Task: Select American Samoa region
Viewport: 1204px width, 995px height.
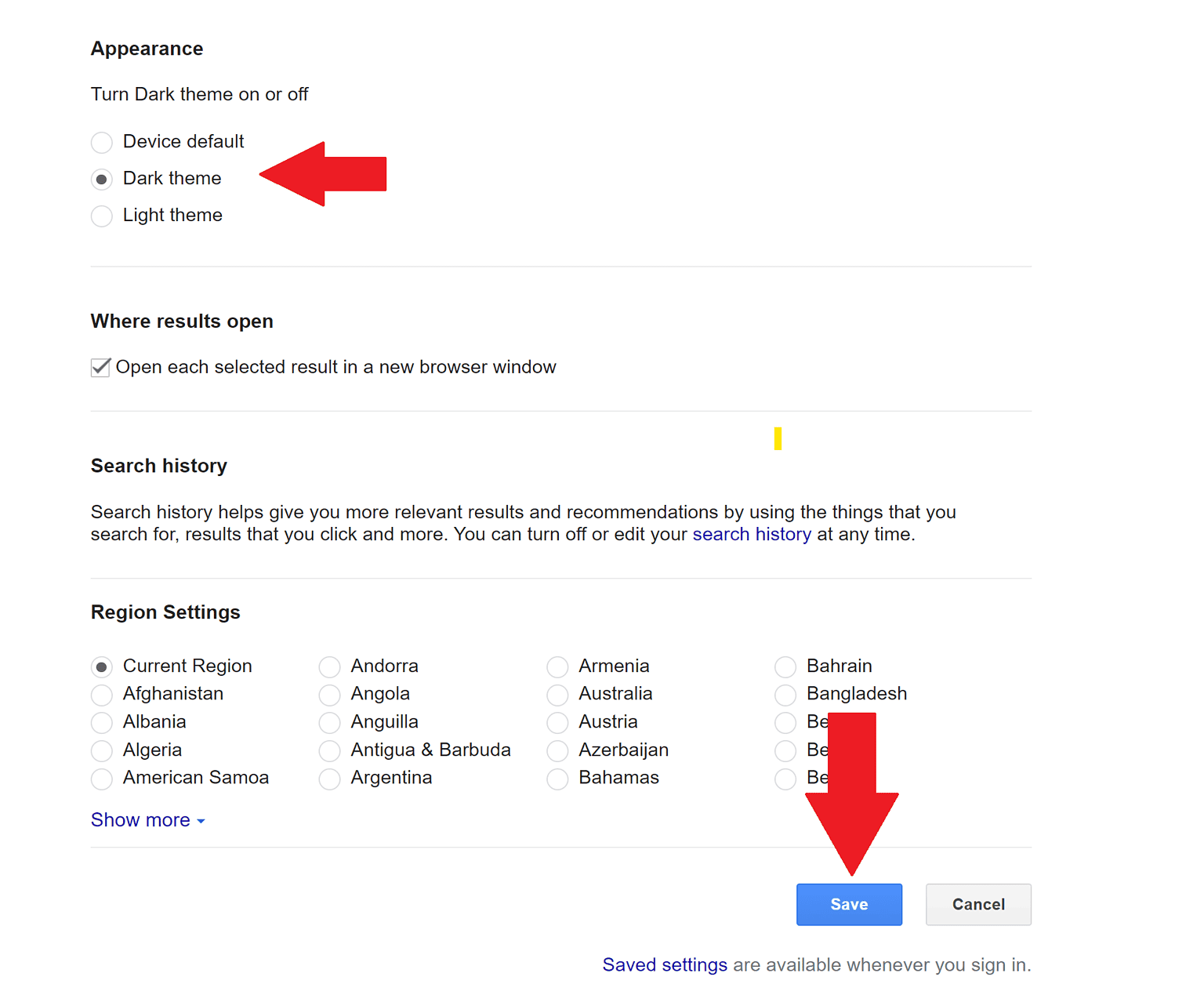Action: (x=102, y=779)
